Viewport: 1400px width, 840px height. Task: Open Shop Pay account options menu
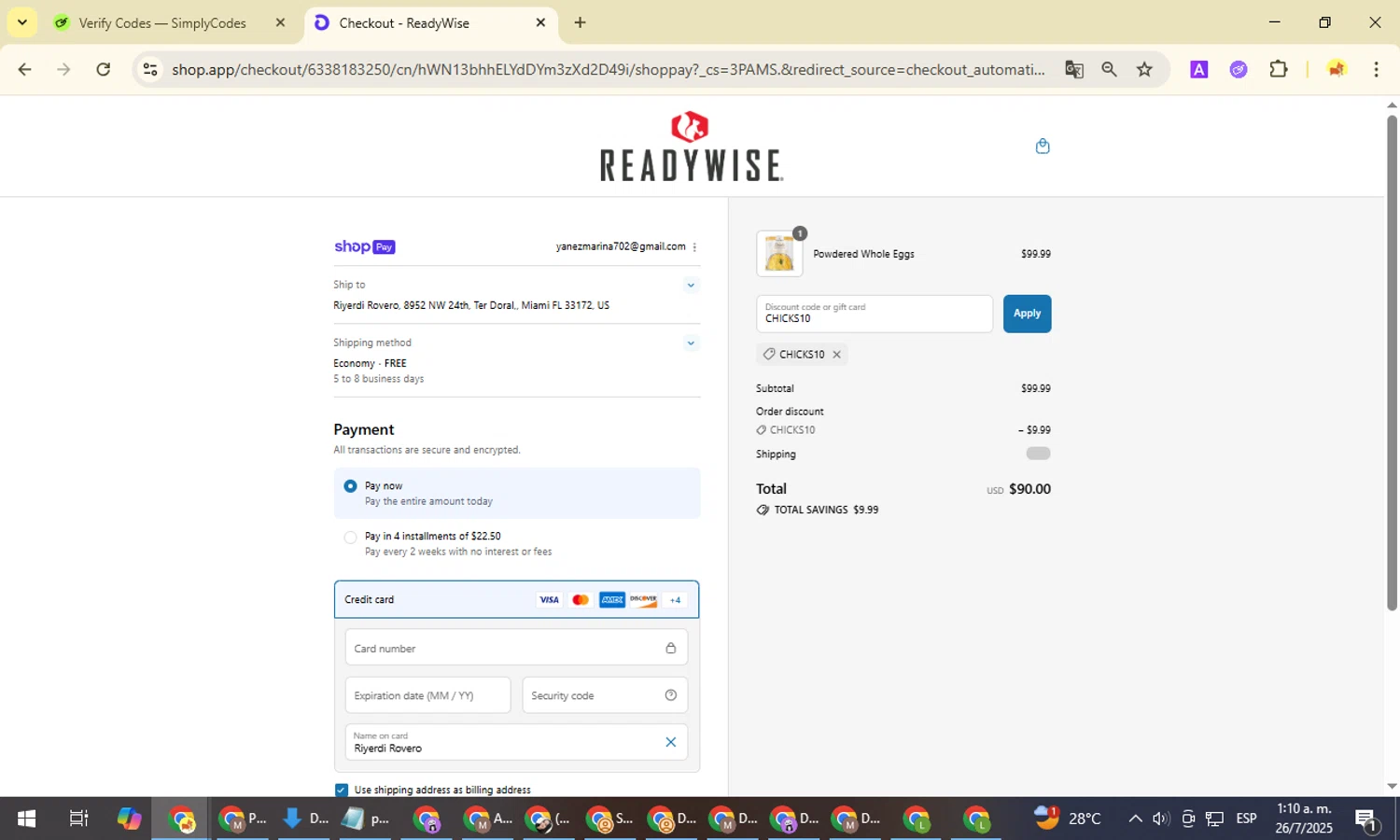tap(694, 247)
